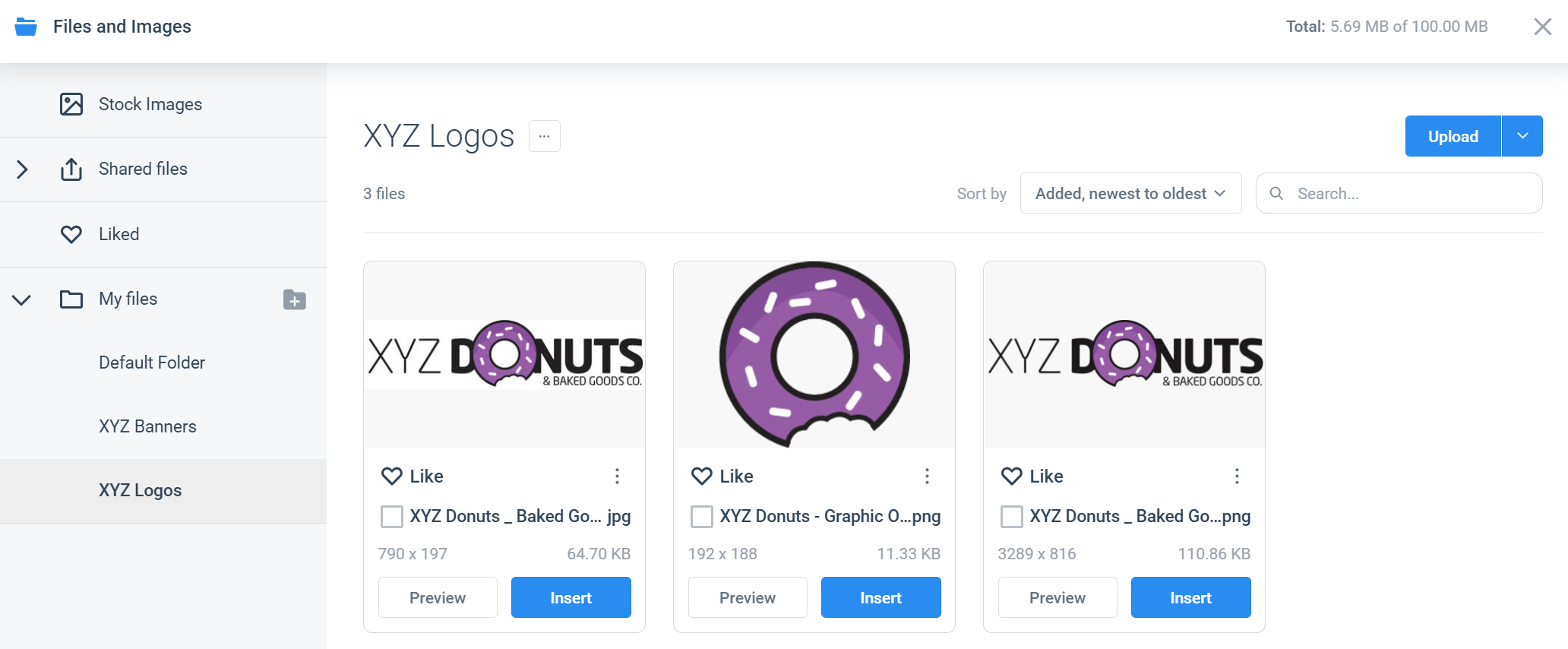1568x649 pixels.
Task: Like the Graphic Only png heart icon
Action: pos(702,476)
